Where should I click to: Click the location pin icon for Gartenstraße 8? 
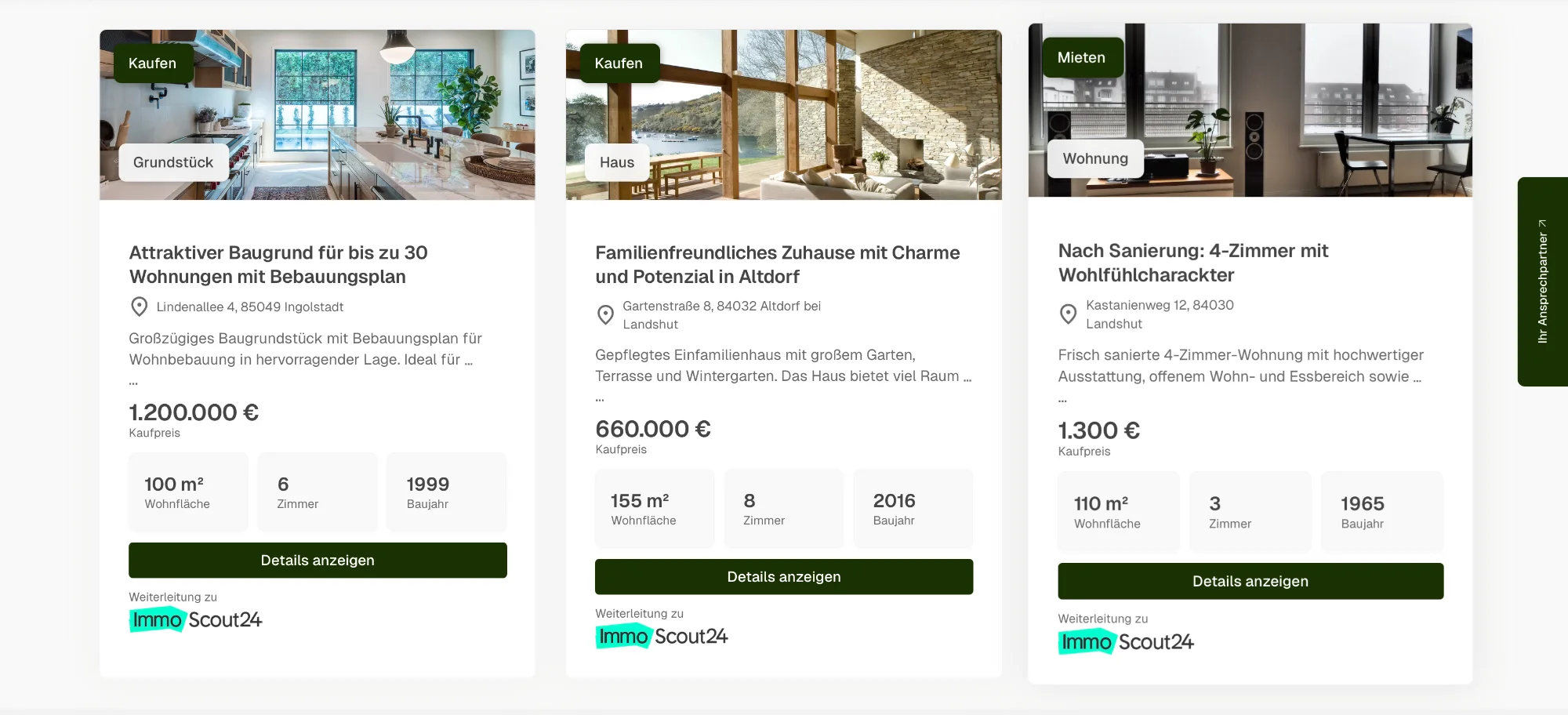tap(605, 314)
